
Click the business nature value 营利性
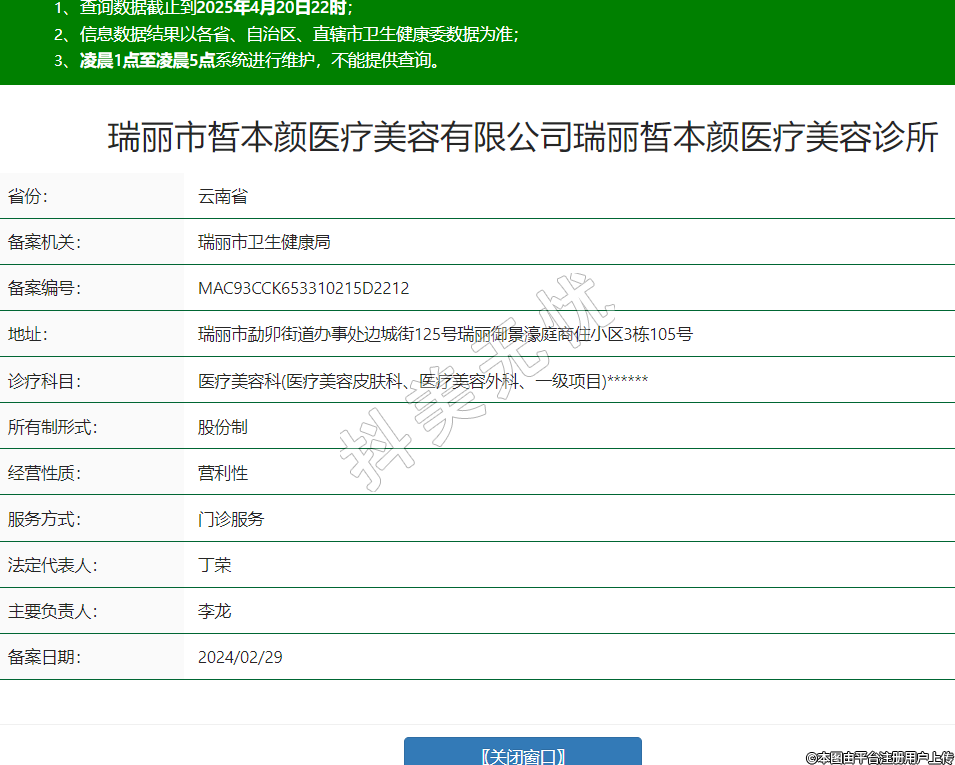click(x=223, y=473)
